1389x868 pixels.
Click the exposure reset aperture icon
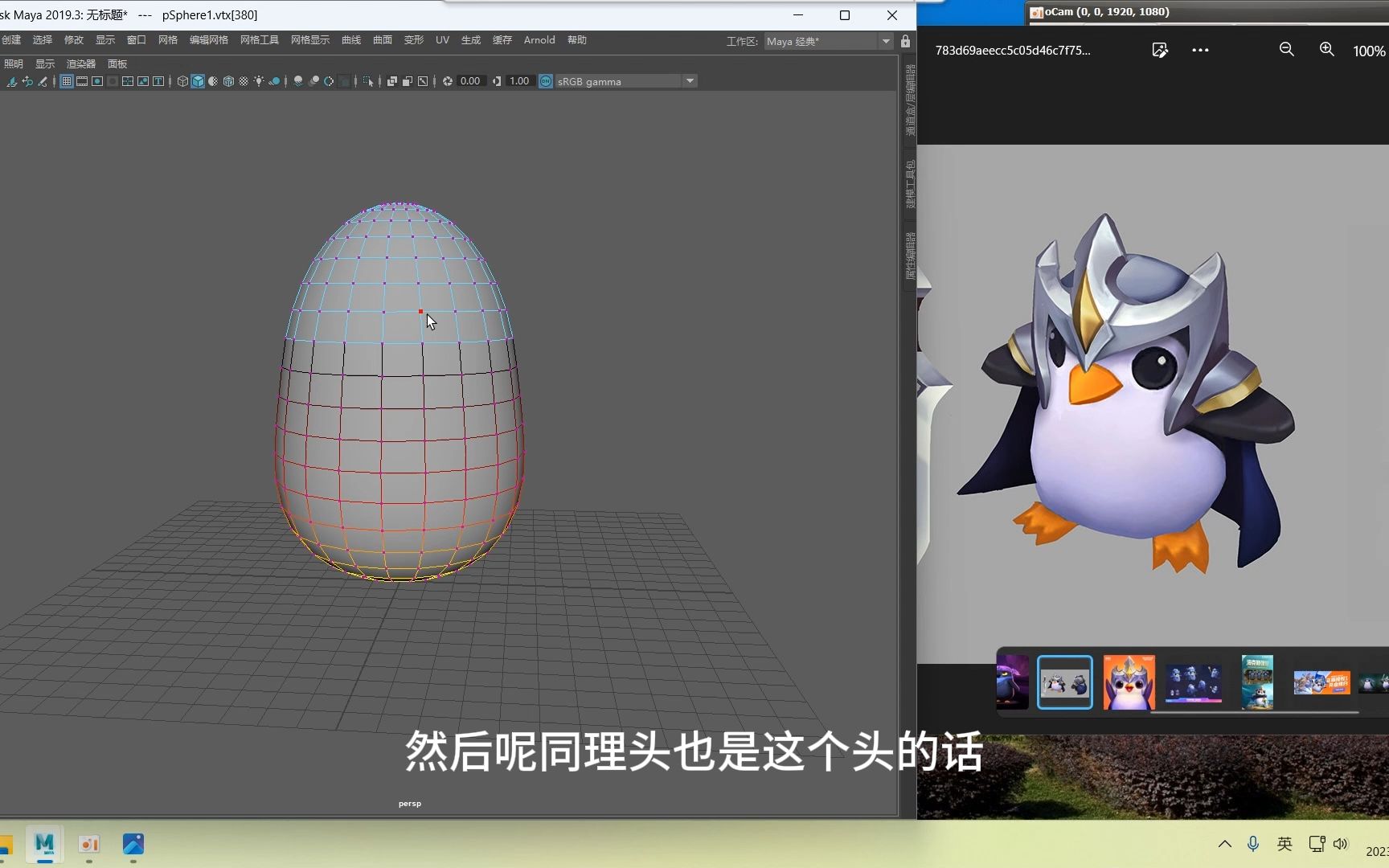point(448,81)
